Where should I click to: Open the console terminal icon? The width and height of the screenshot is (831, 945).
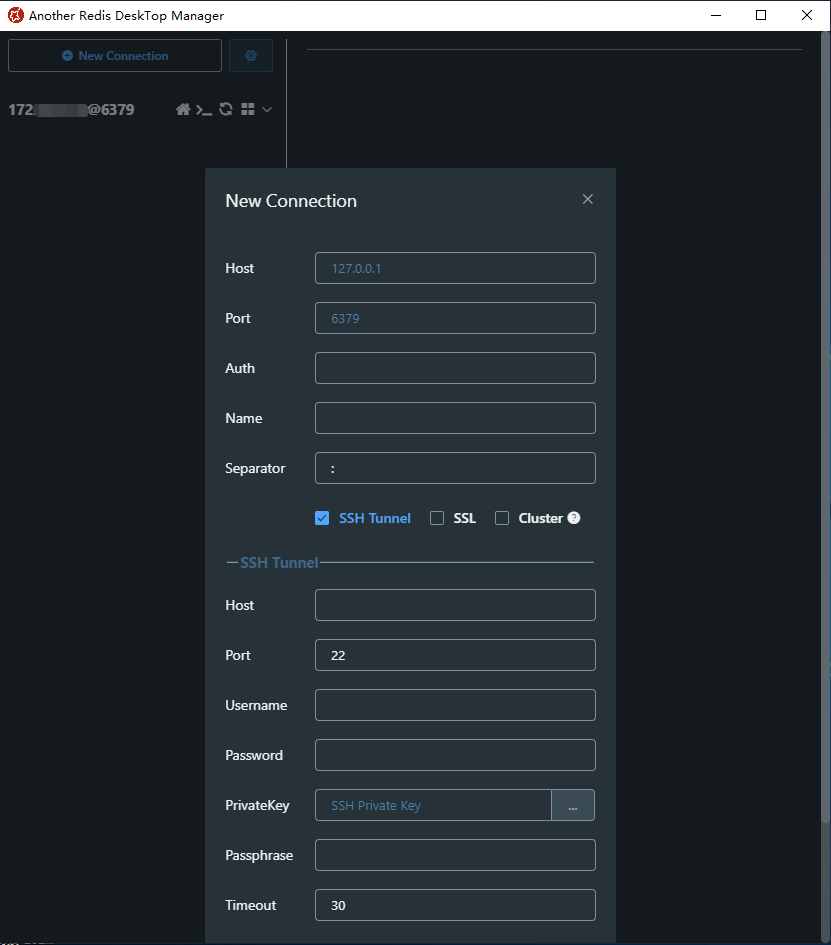pos(204,110)
